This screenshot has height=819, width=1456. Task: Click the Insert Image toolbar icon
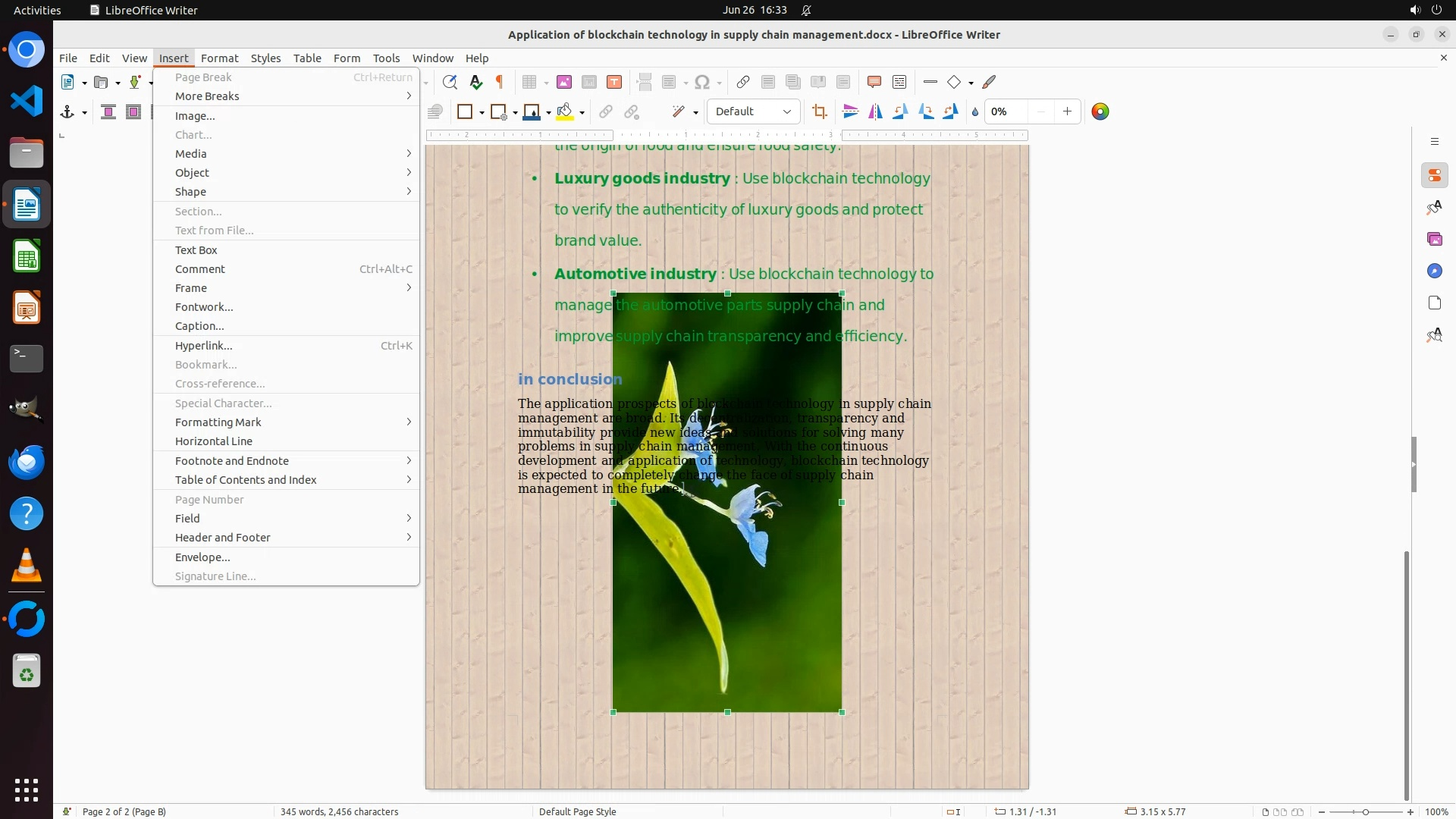pyautogui.click(x=564, y=82)
